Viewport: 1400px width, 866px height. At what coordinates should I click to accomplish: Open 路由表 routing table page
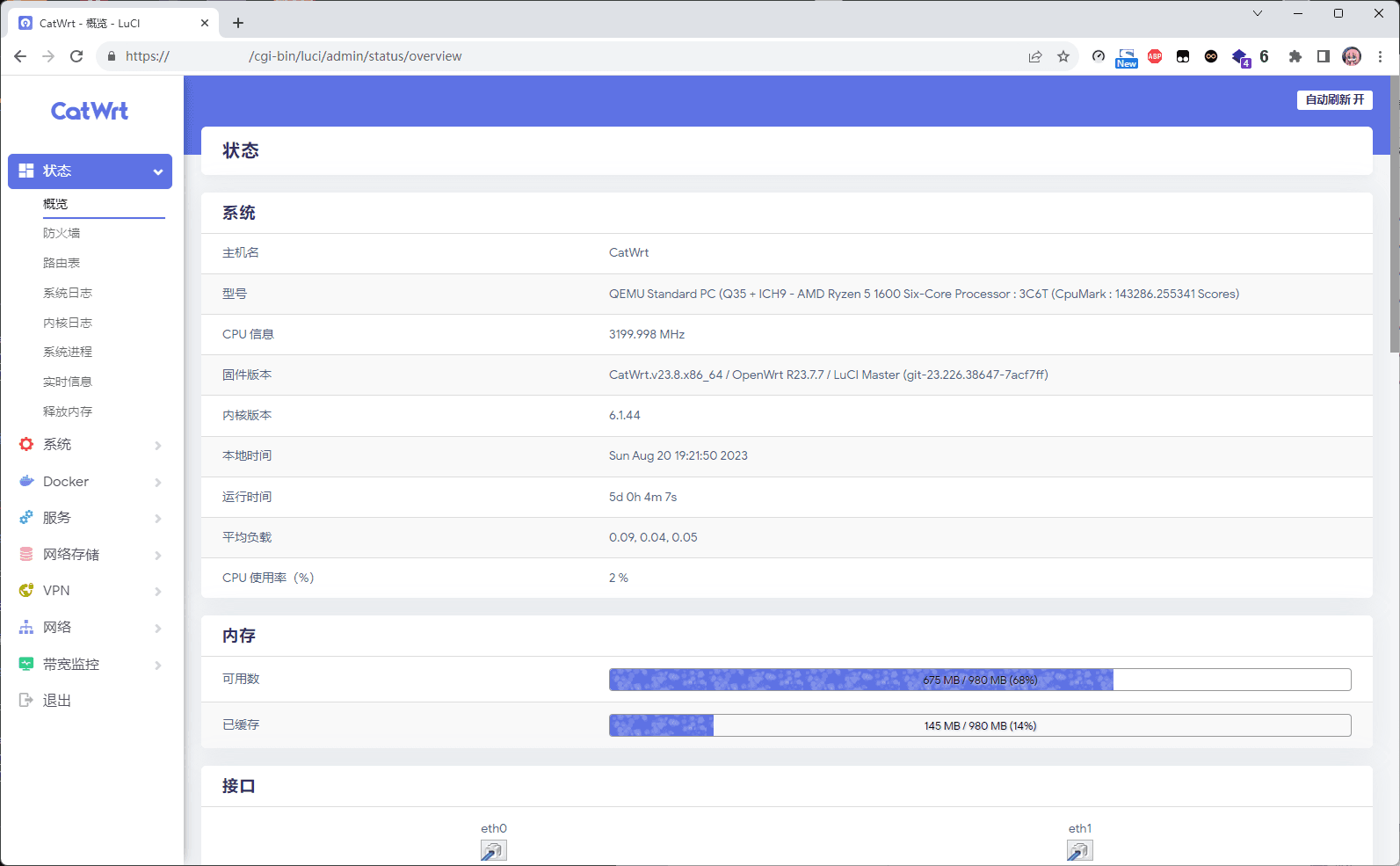coord(62,263)
